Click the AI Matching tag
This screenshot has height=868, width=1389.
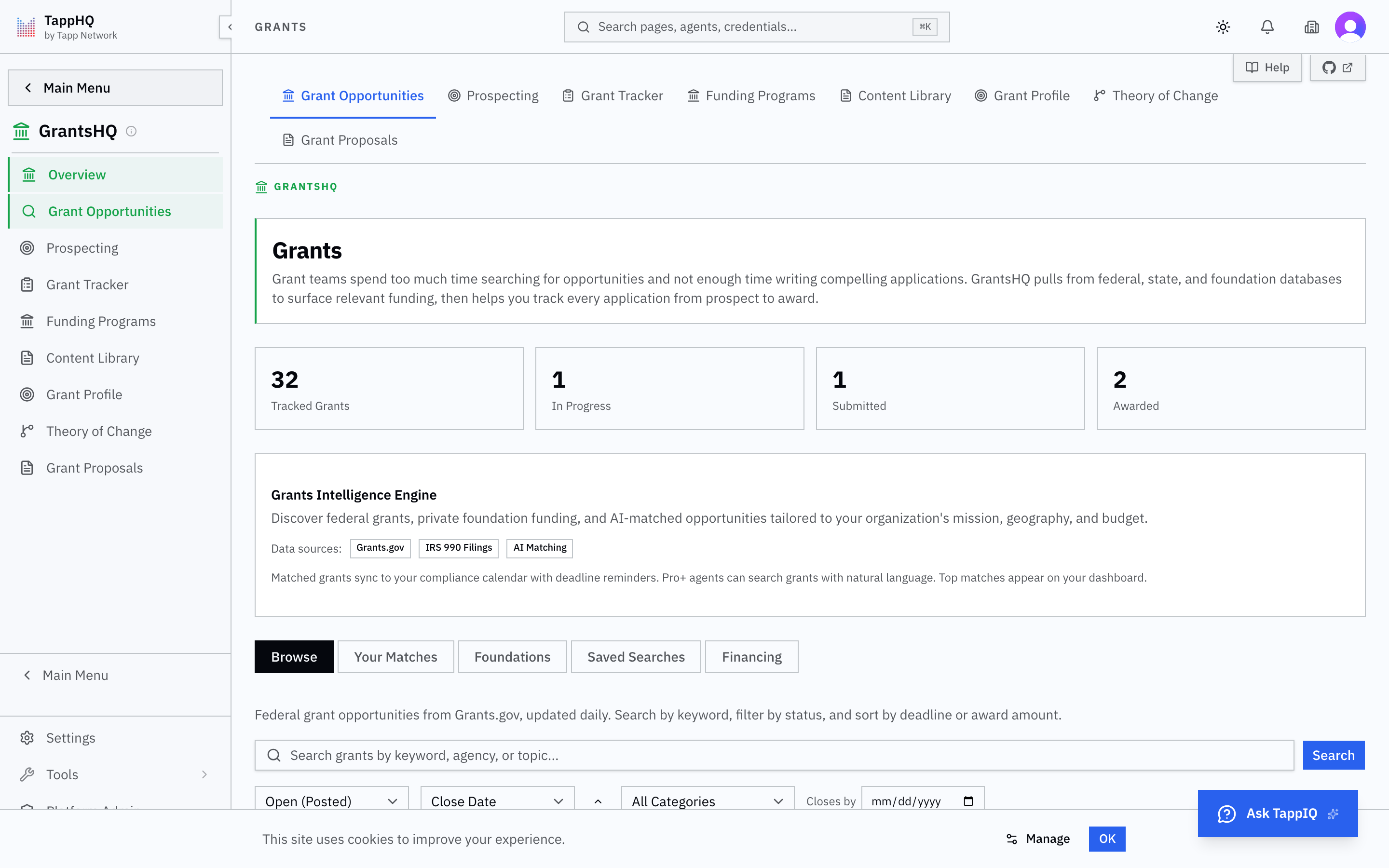[540, 548]
